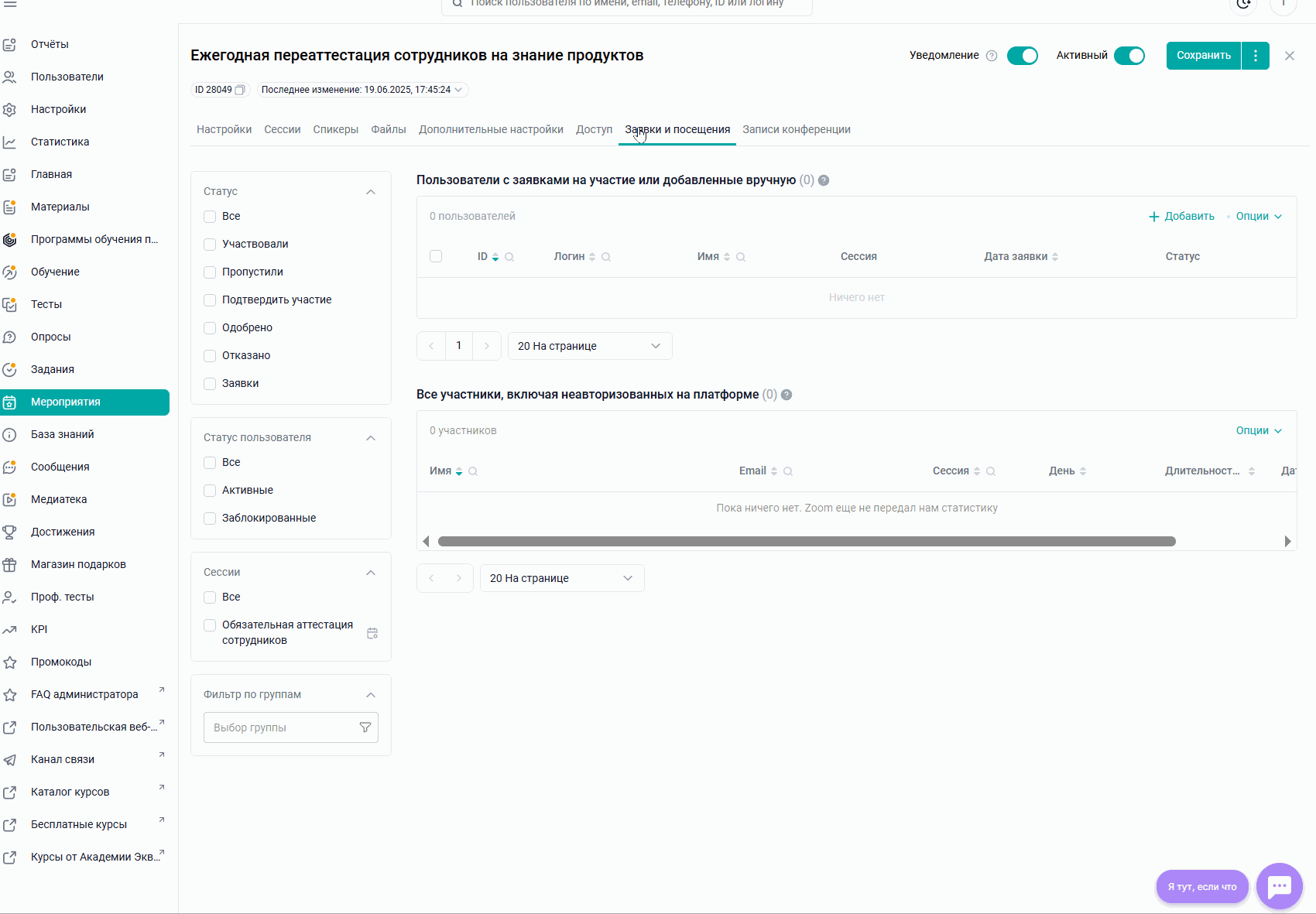Click sort arrows on Дата заявки column

[x=1055, y=257]
